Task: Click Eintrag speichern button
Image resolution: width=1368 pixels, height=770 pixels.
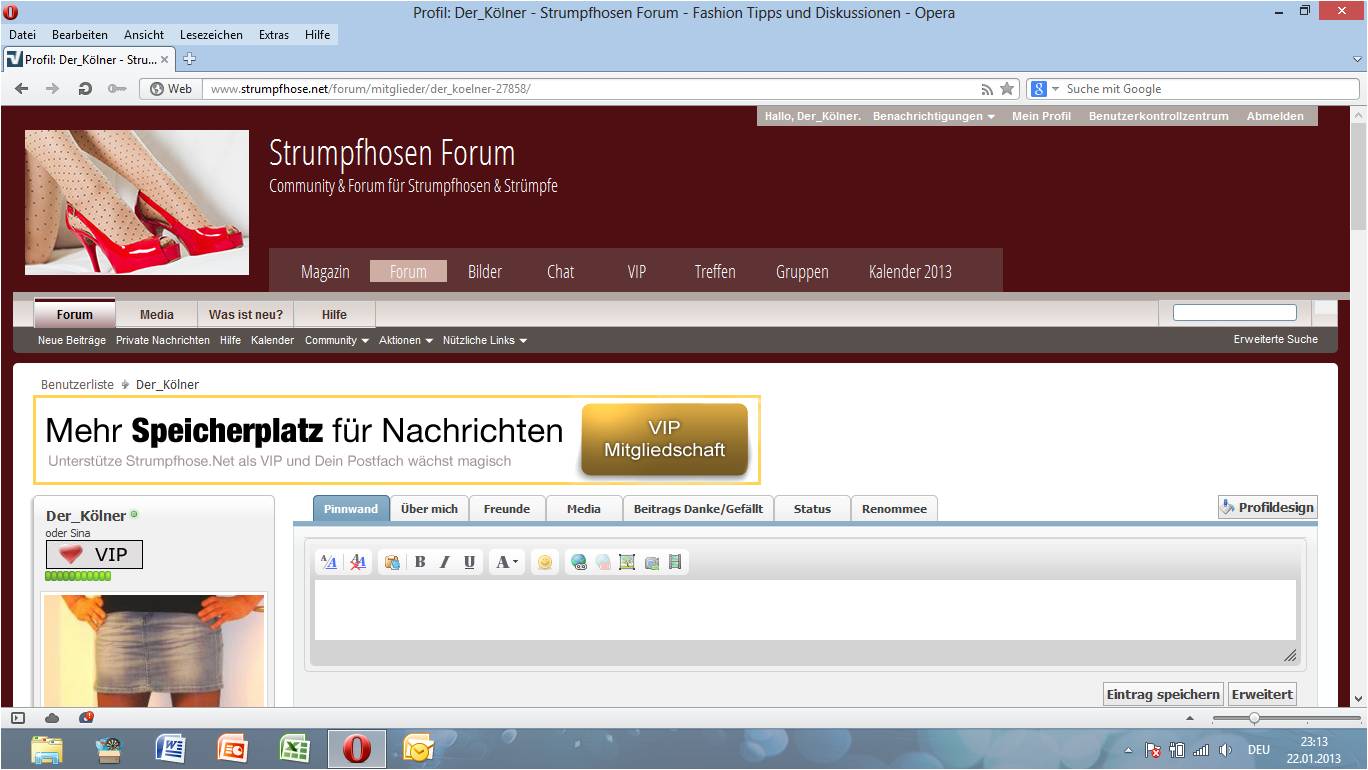Action: 1163,694
